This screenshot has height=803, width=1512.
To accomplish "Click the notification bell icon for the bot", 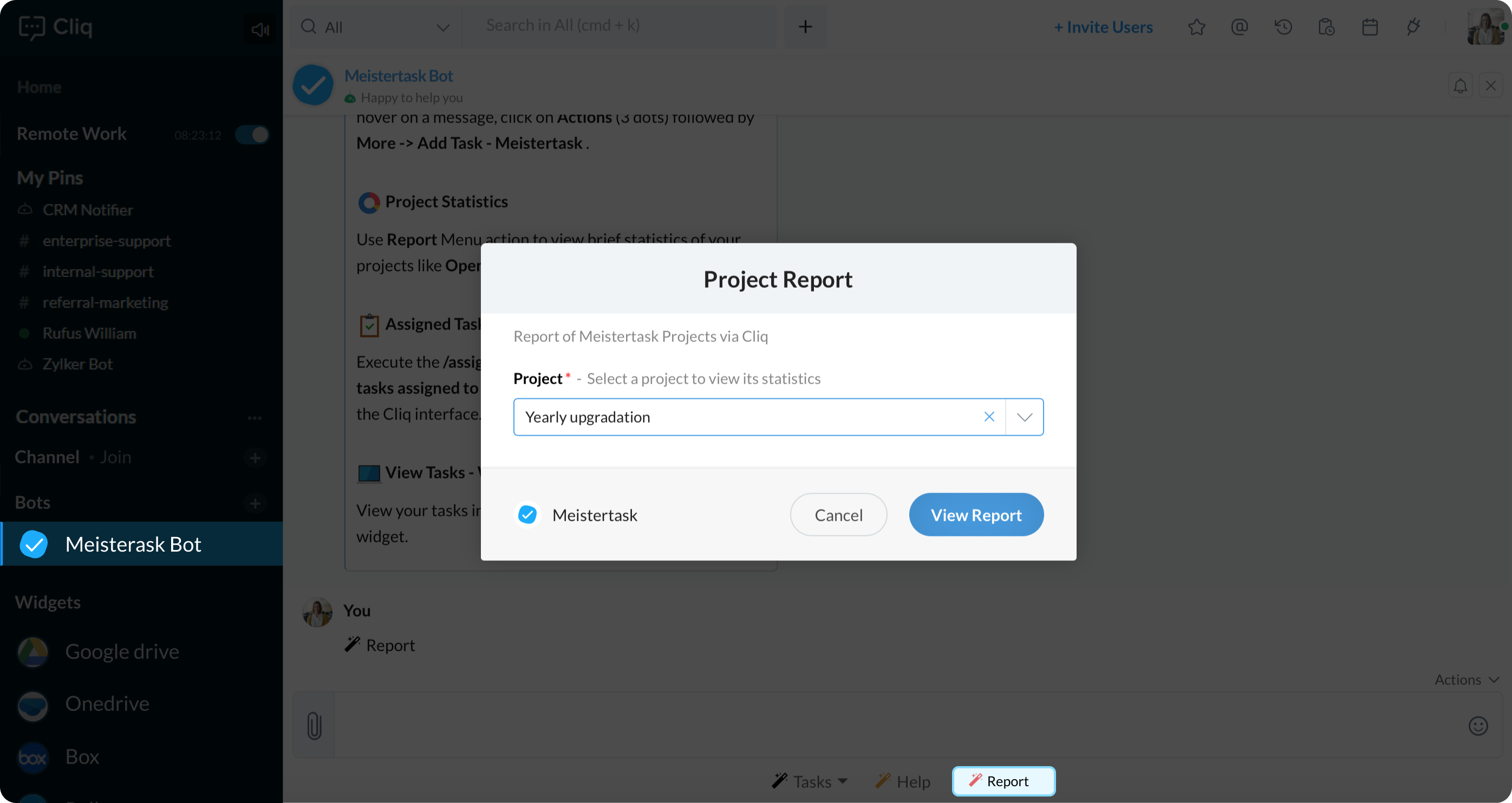I will pyautogui.click(x=1461, y=86).
